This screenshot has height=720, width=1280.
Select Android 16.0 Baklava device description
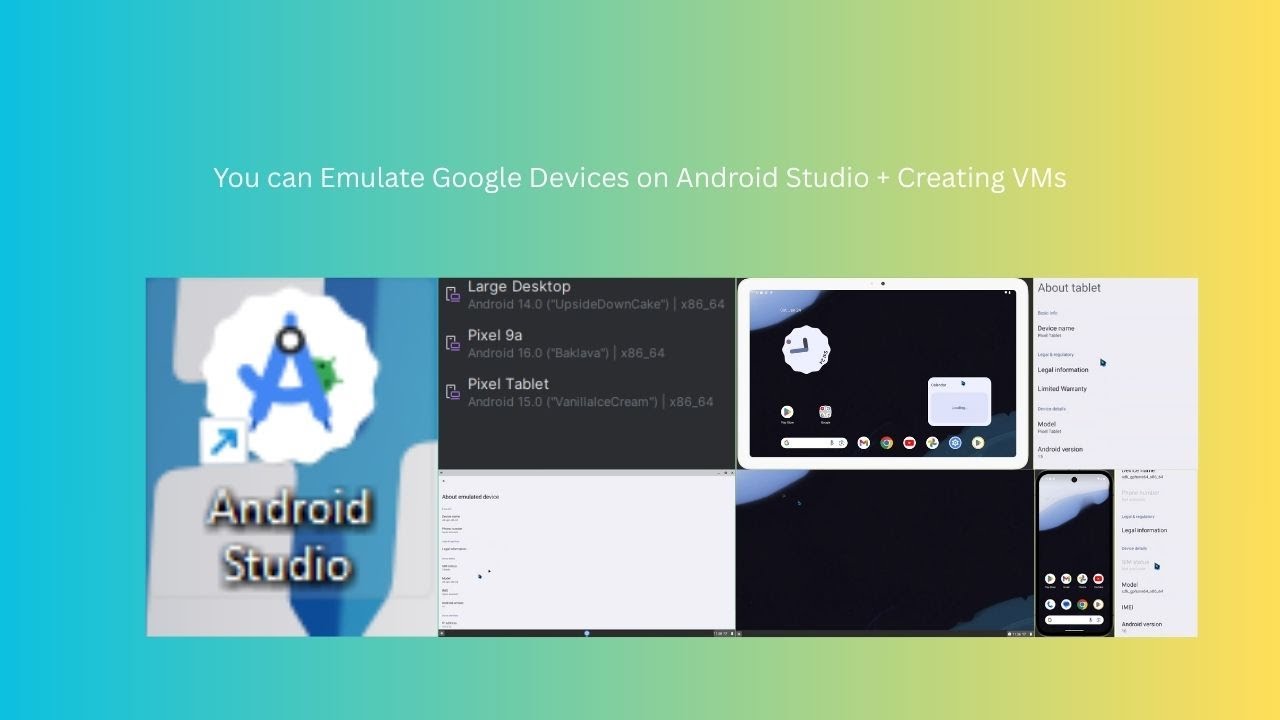566,353
